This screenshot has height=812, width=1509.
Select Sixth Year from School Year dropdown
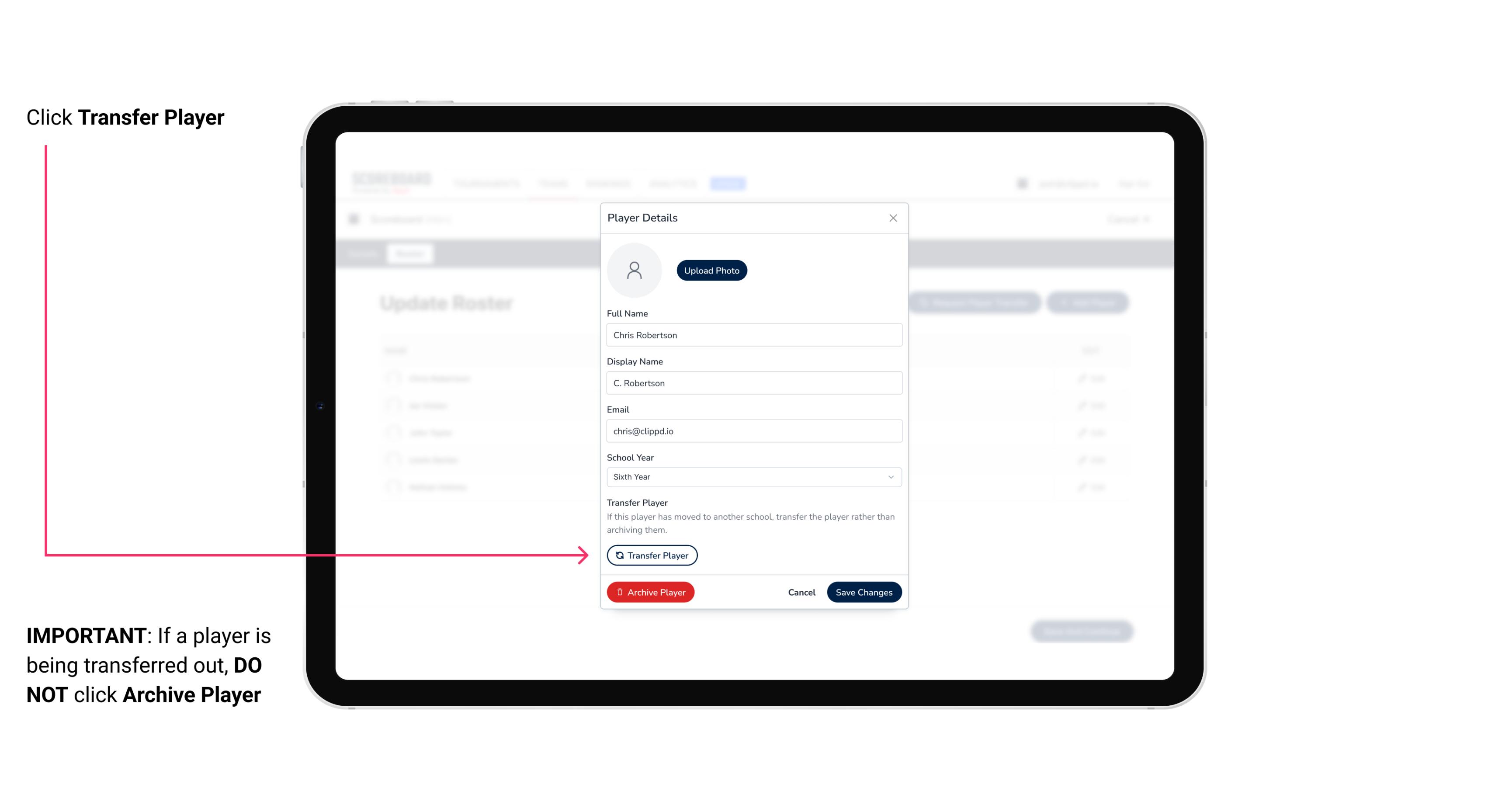(x=752, y=476)
